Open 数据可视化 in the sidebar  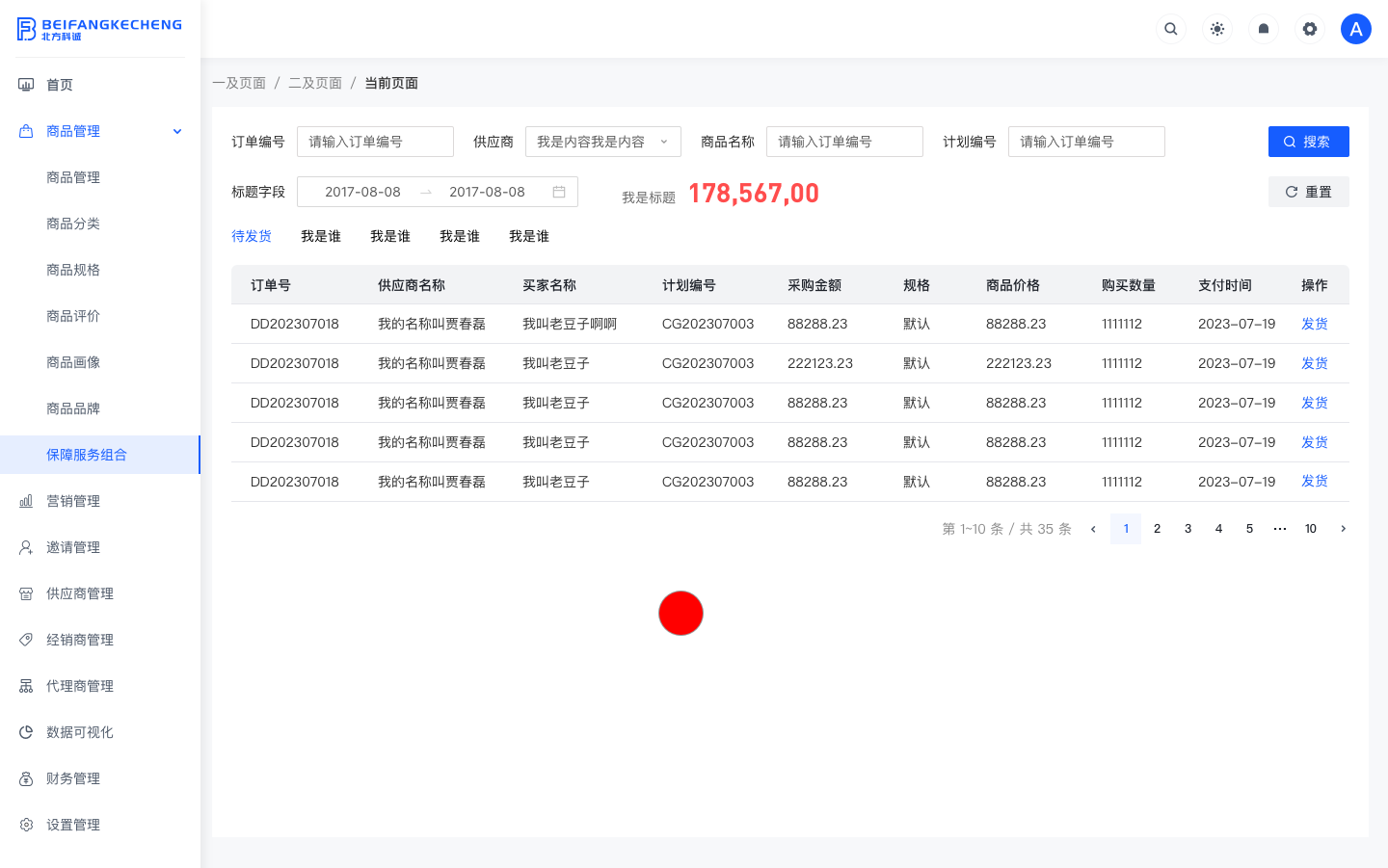pyautogui.click(x=80, y=732)
